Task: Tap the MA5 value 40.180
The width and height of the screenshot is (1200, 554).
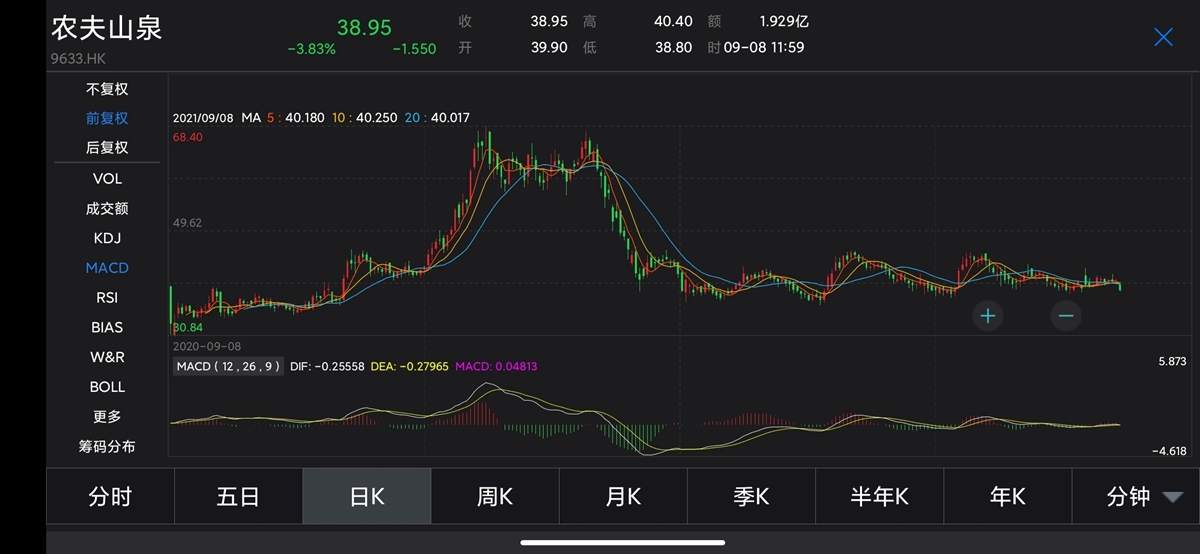Action: [x=304, y=117]
